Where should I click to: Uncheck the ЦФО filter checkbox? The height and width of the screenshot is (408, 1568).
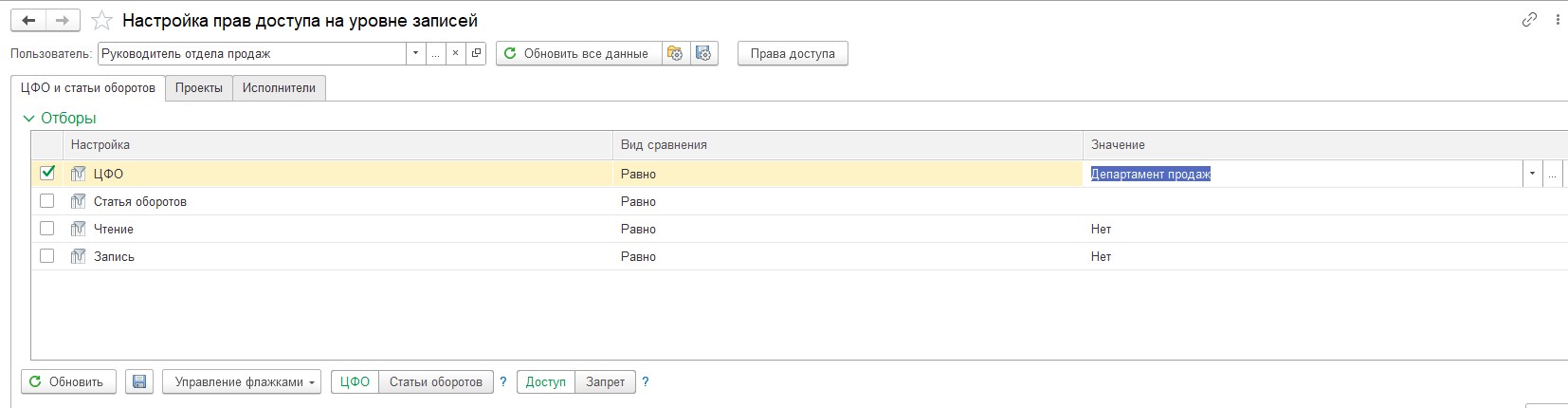pyautogui.click(x=47, y=173)
